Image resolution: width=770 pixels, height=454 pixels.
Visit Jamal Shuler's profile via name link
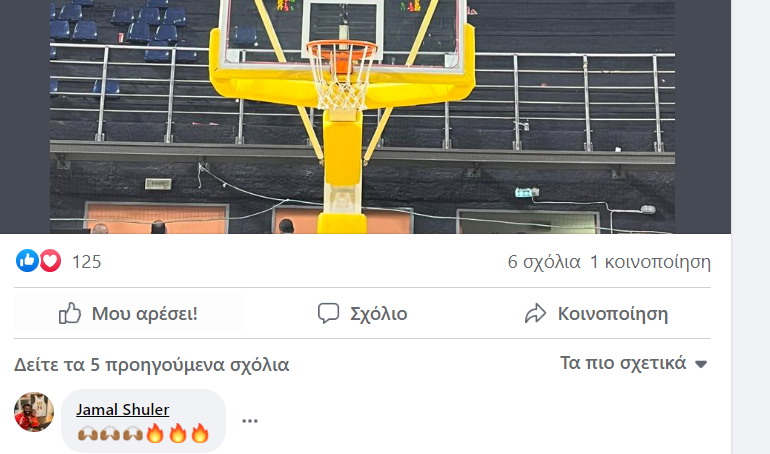point(122,409)
